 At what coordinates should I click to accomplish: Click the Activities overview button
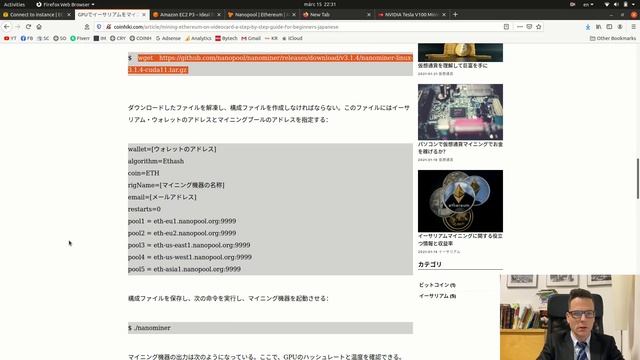pos(14,4)
